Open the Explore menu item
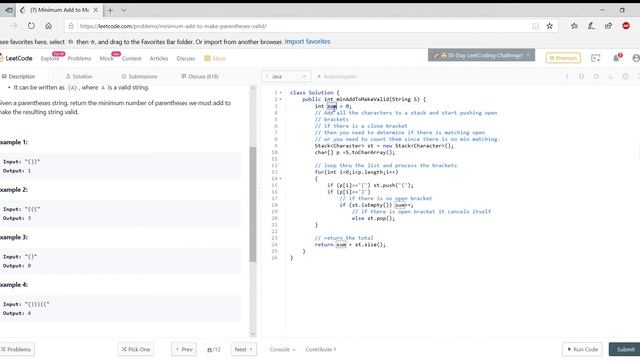Viewport: 640px width, 360px height. (x=50, y=58)
